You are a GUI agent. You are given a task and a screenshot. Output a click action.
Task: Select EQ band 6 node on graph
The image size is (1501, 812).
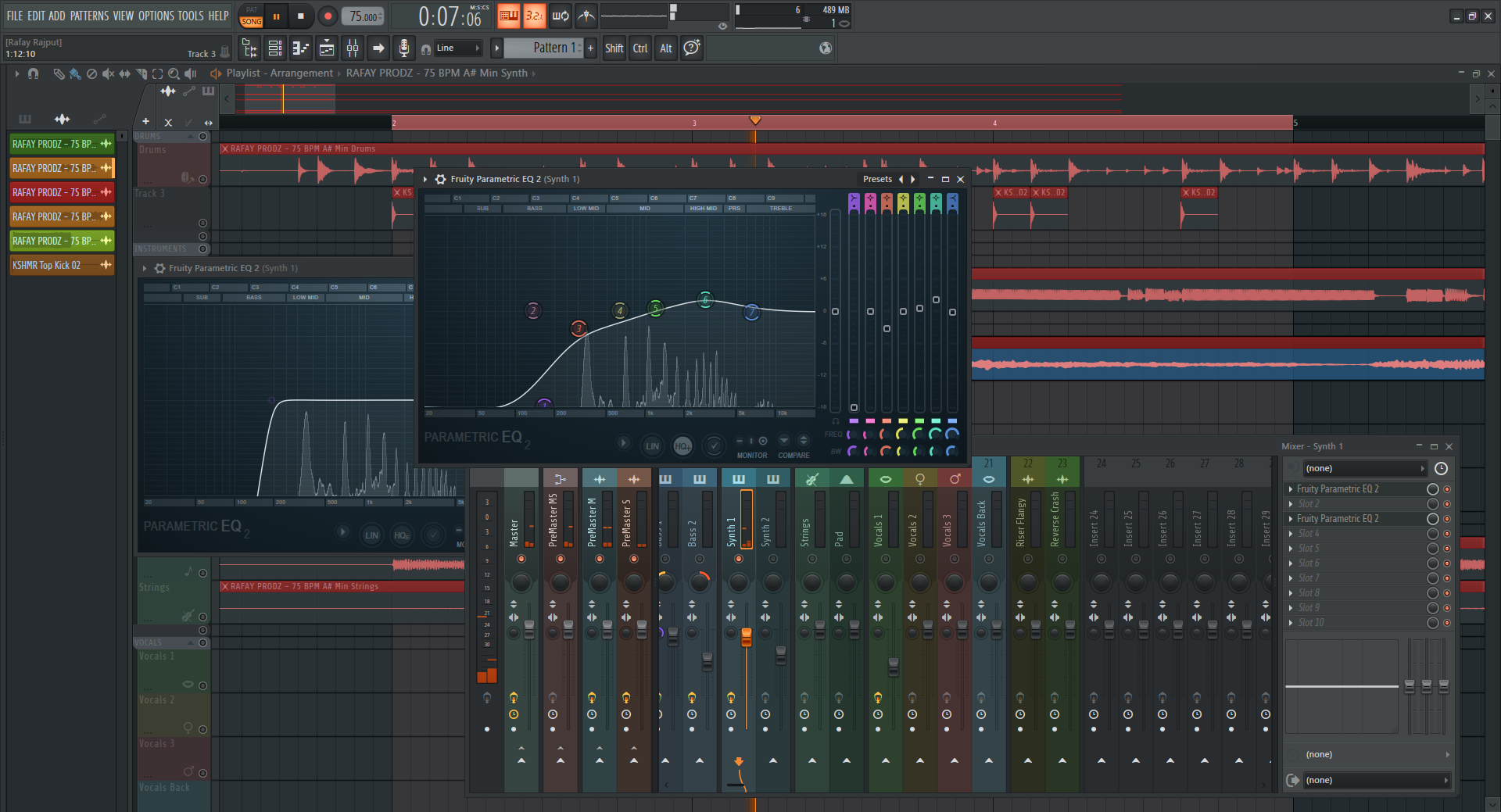705,300
